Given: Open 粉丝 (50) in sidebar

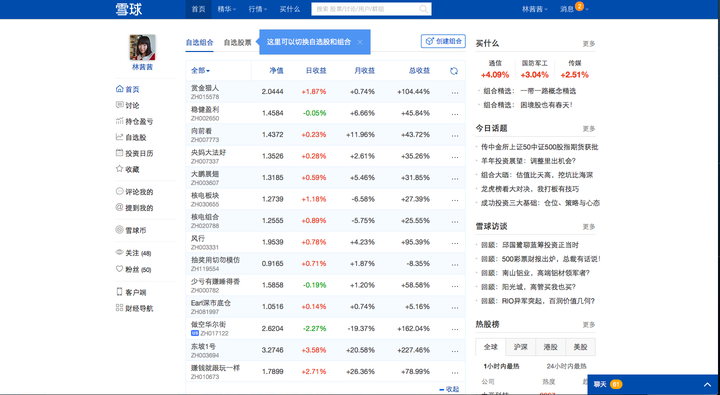Looking at the screenshot, I should tap(134, 269).
